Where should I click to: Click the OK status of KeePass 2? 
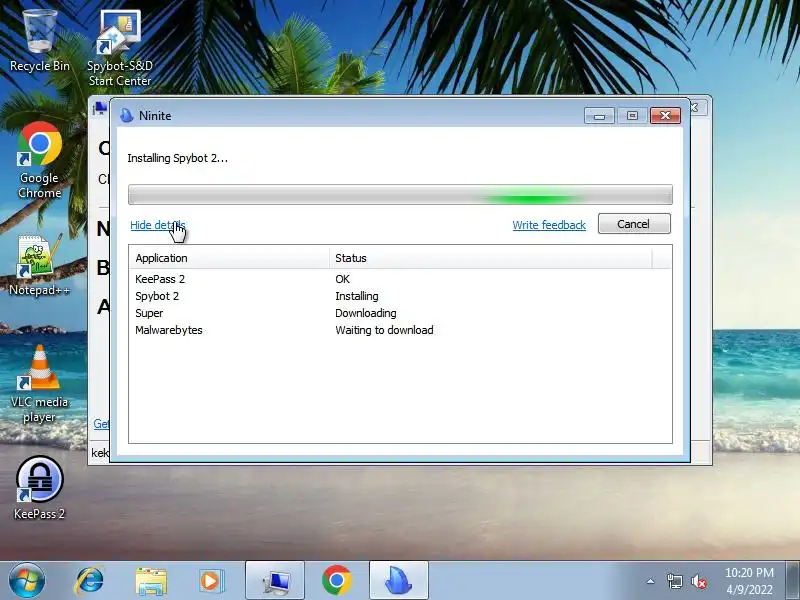(342, 279)
